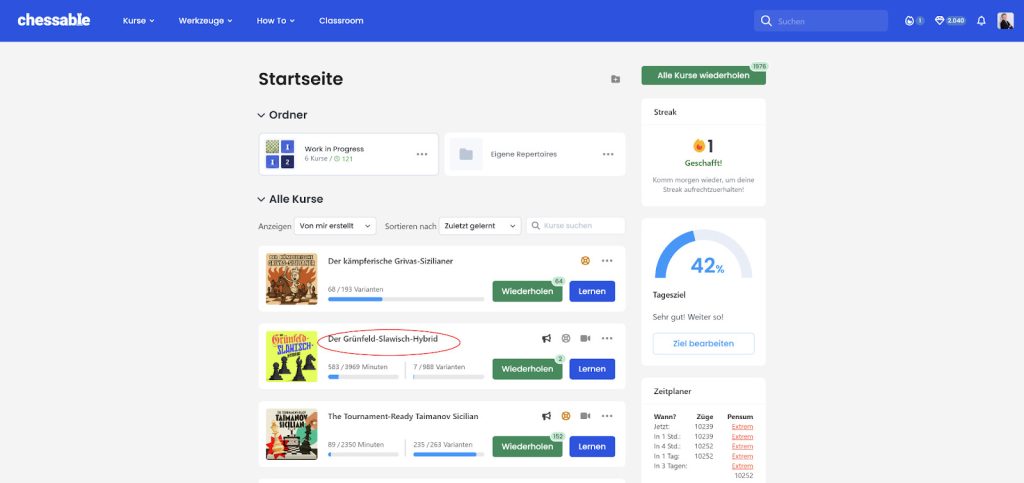This screenshot has height=483, width=1024.
Task: Open the notifications bell
Action: click(981, 20)
